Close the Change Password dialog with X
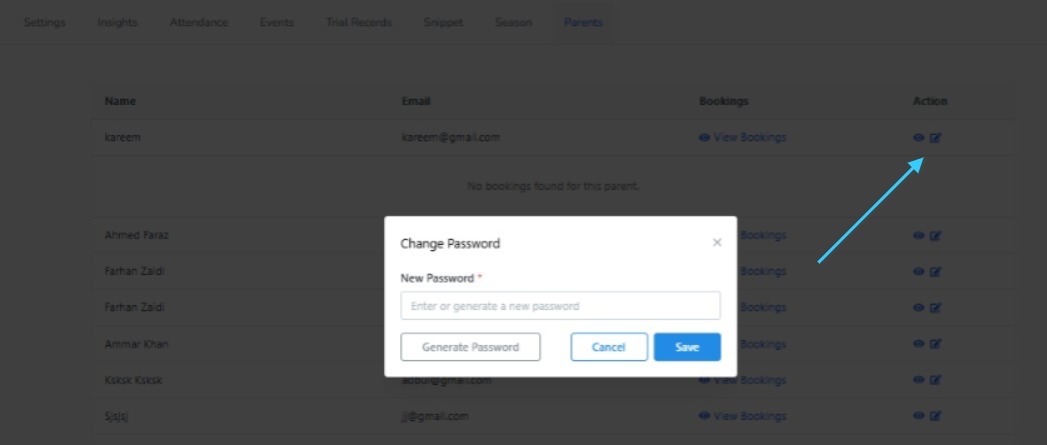 pos(717,243)
